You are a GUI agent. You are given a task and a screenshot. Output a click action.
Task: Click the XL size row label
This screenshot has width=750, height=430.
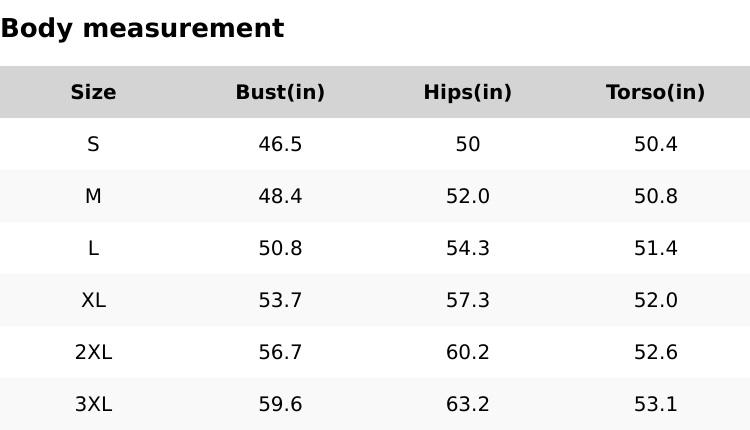(x=93, y=300)
